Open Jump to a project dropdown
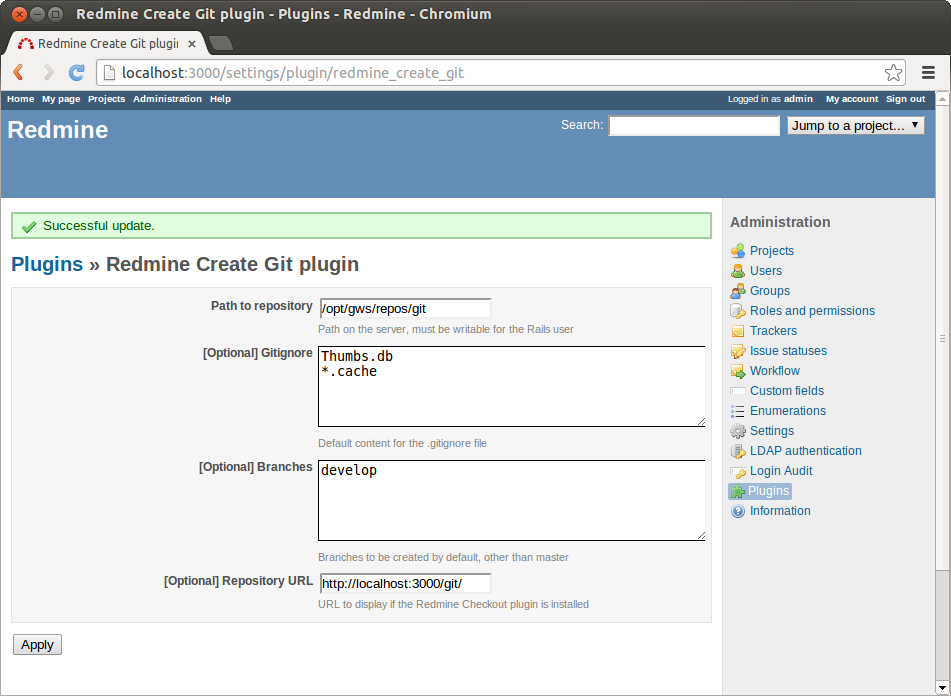 (x=856, y=125)
